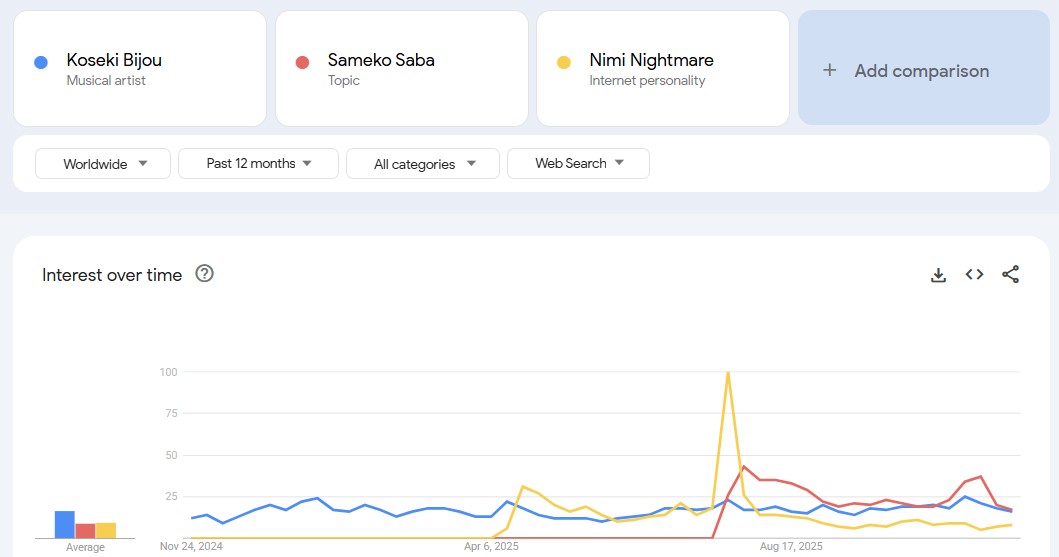This screenshot has width=1059, height=557.
Task: Download the interest over time data
Action: pyautogui.click(x=938, y=275)
